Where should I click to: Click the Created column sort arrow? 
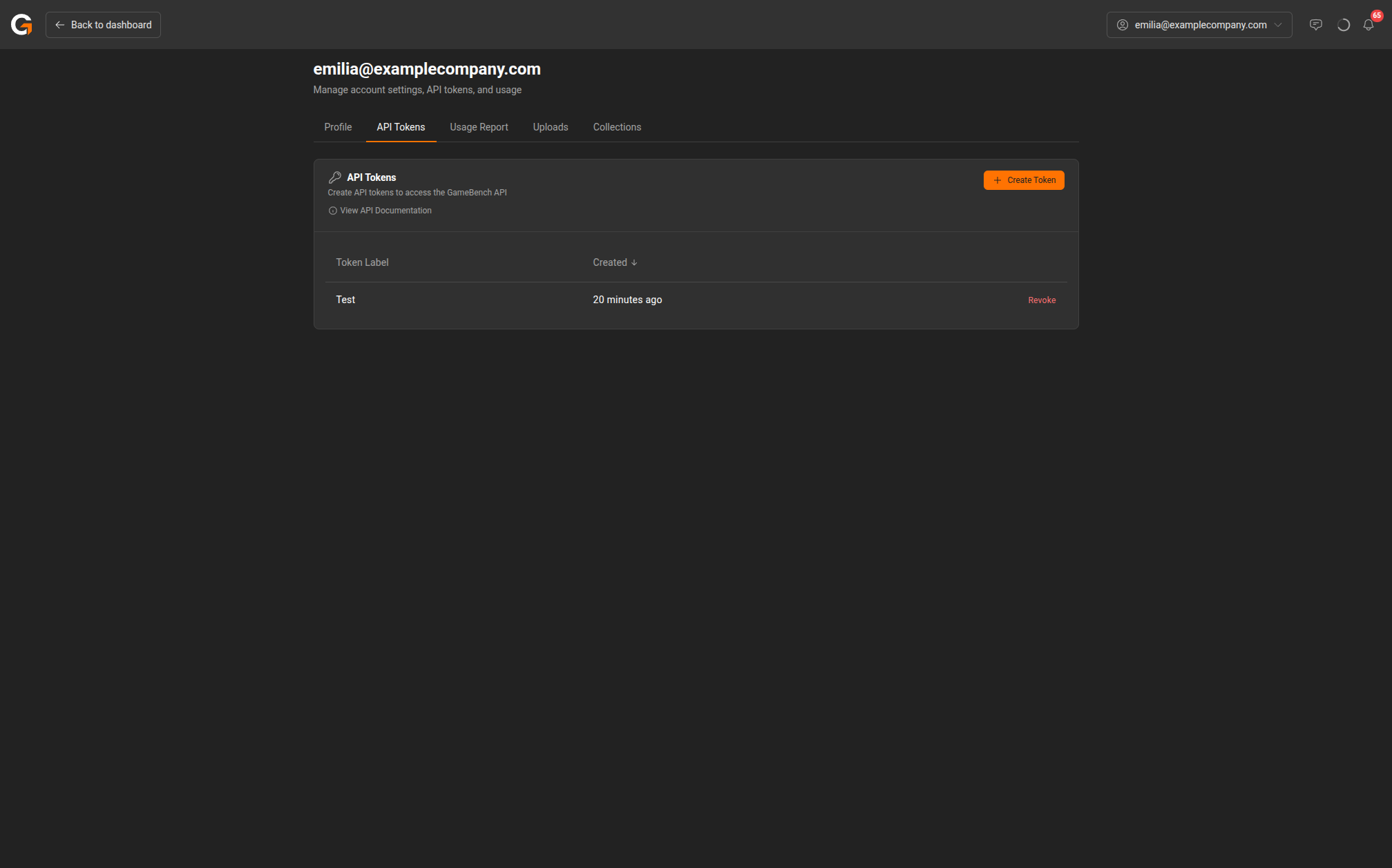(x=634, y=262)
